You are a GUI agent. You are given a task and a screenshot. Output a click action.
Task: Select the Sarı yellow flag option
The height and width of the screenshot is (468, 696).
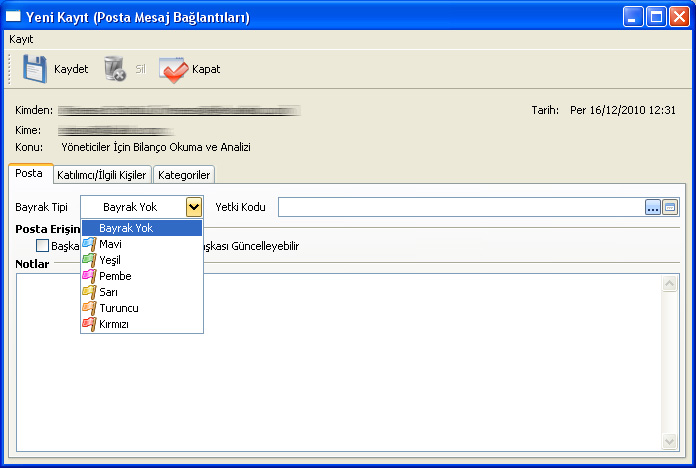[x=108, y=292]
